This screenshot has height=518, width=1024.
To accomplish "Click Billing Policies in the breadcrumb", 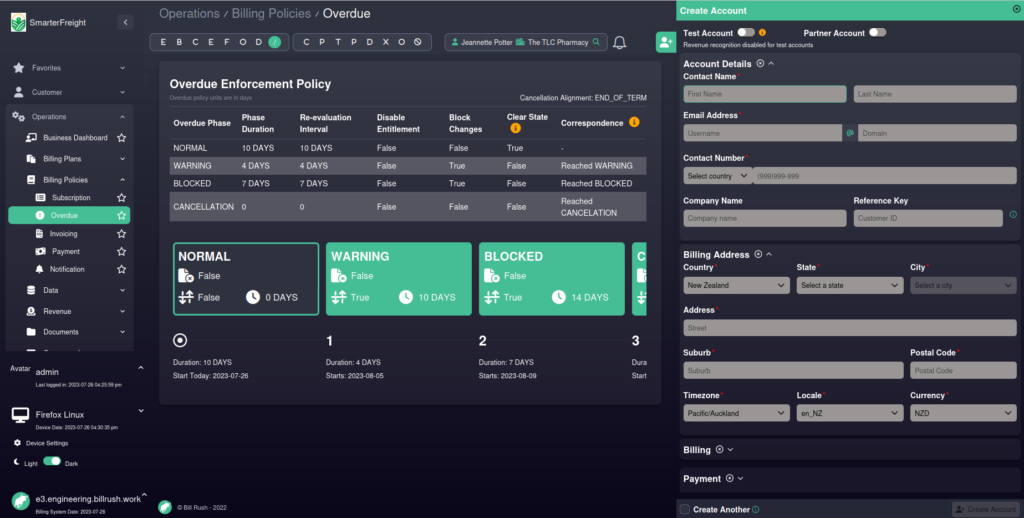I will 271,14.
